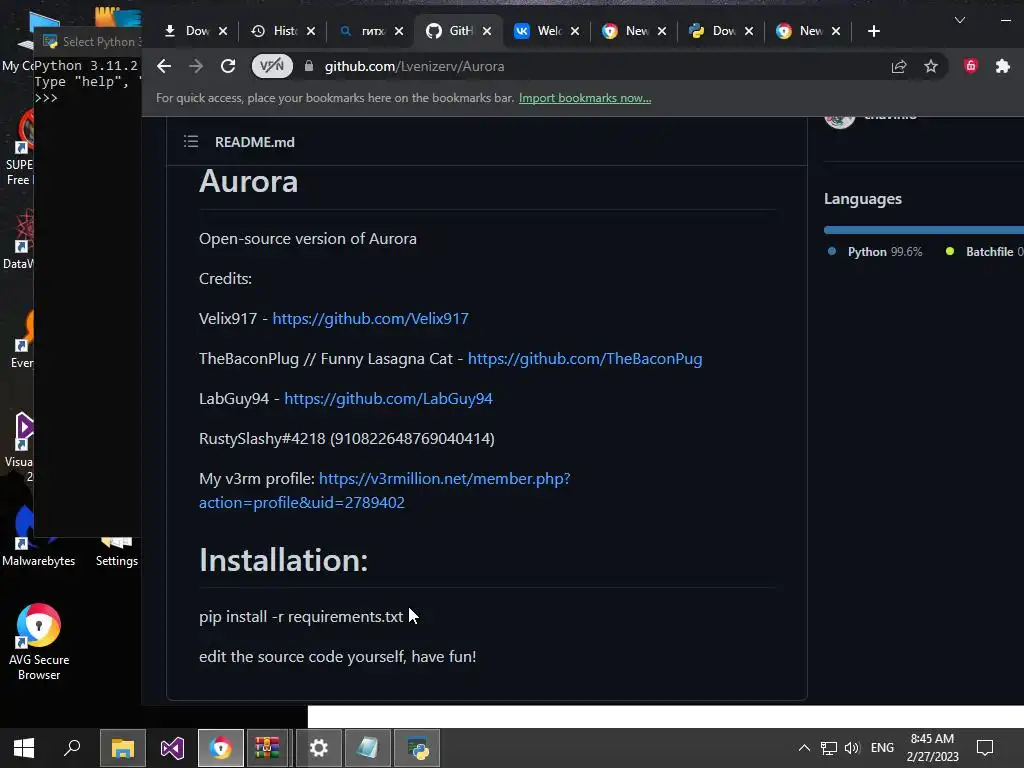This screenshot has width=1024, height=768.
Task: Open the clock showing 8:45 AM
Action: 932,748
